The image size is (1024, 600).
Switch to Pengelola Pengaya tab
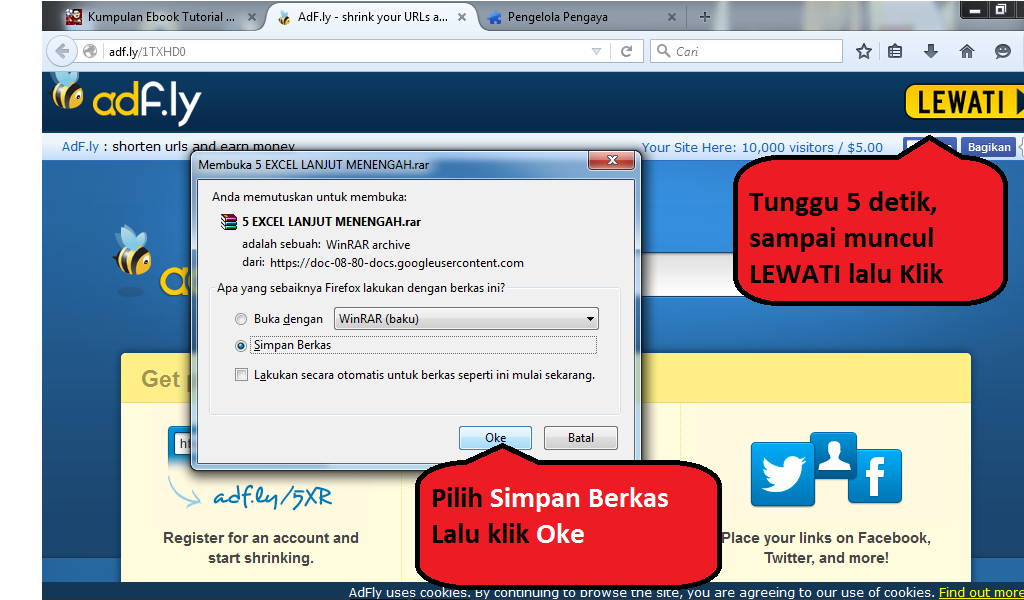coord(581,17)
